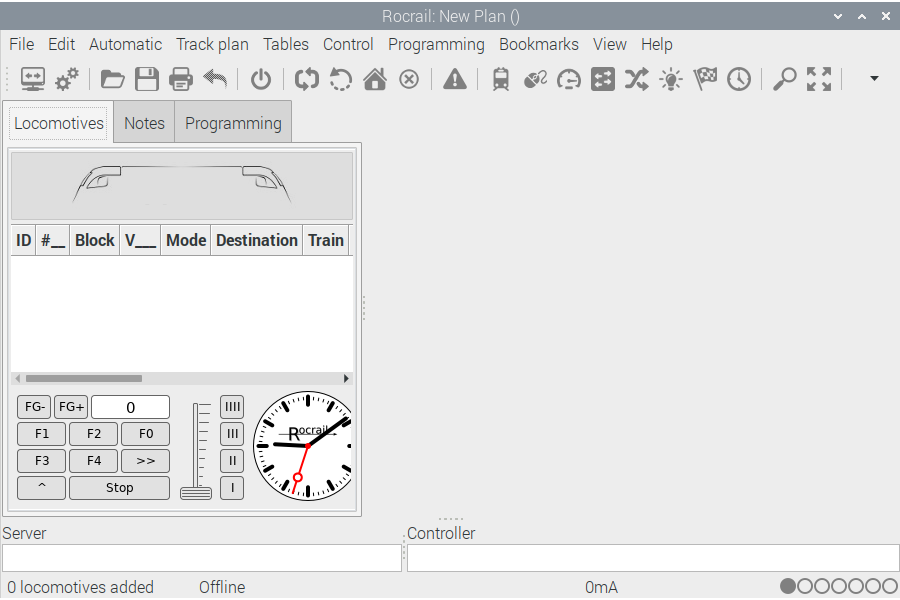
Task: Click the FG+ function group button
Action: (71, 407)
